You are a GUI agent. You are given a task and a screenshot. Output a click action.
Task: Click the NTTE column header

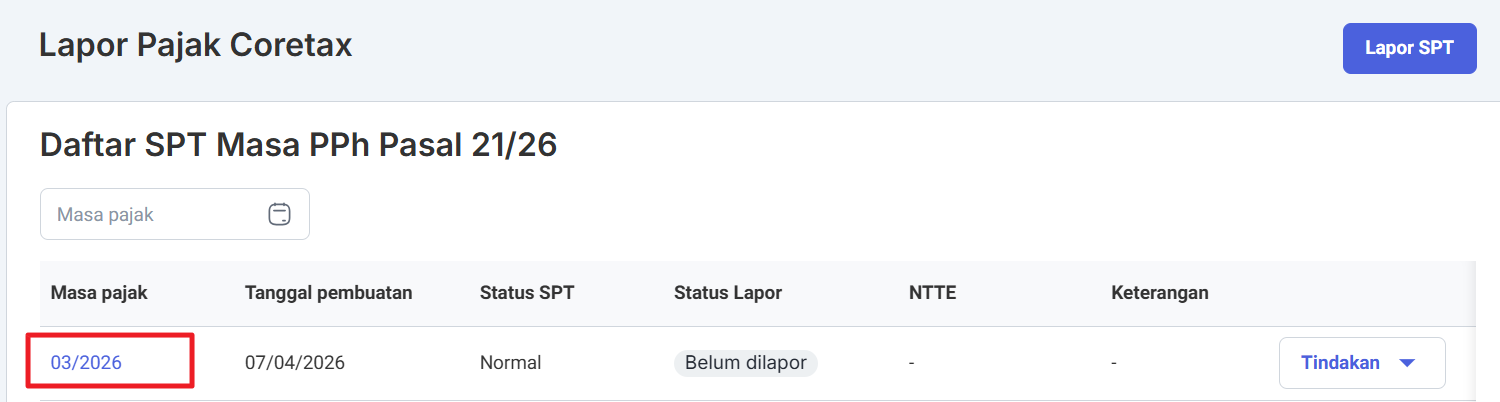click(932, 293)
